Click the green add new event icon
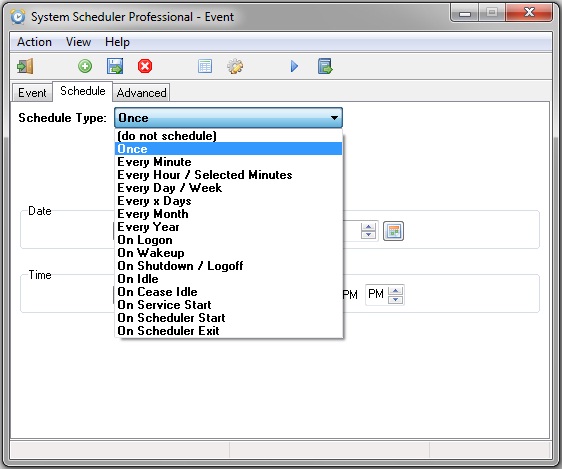The width and height of the screenshot is (562, 469). click(85, 66)
